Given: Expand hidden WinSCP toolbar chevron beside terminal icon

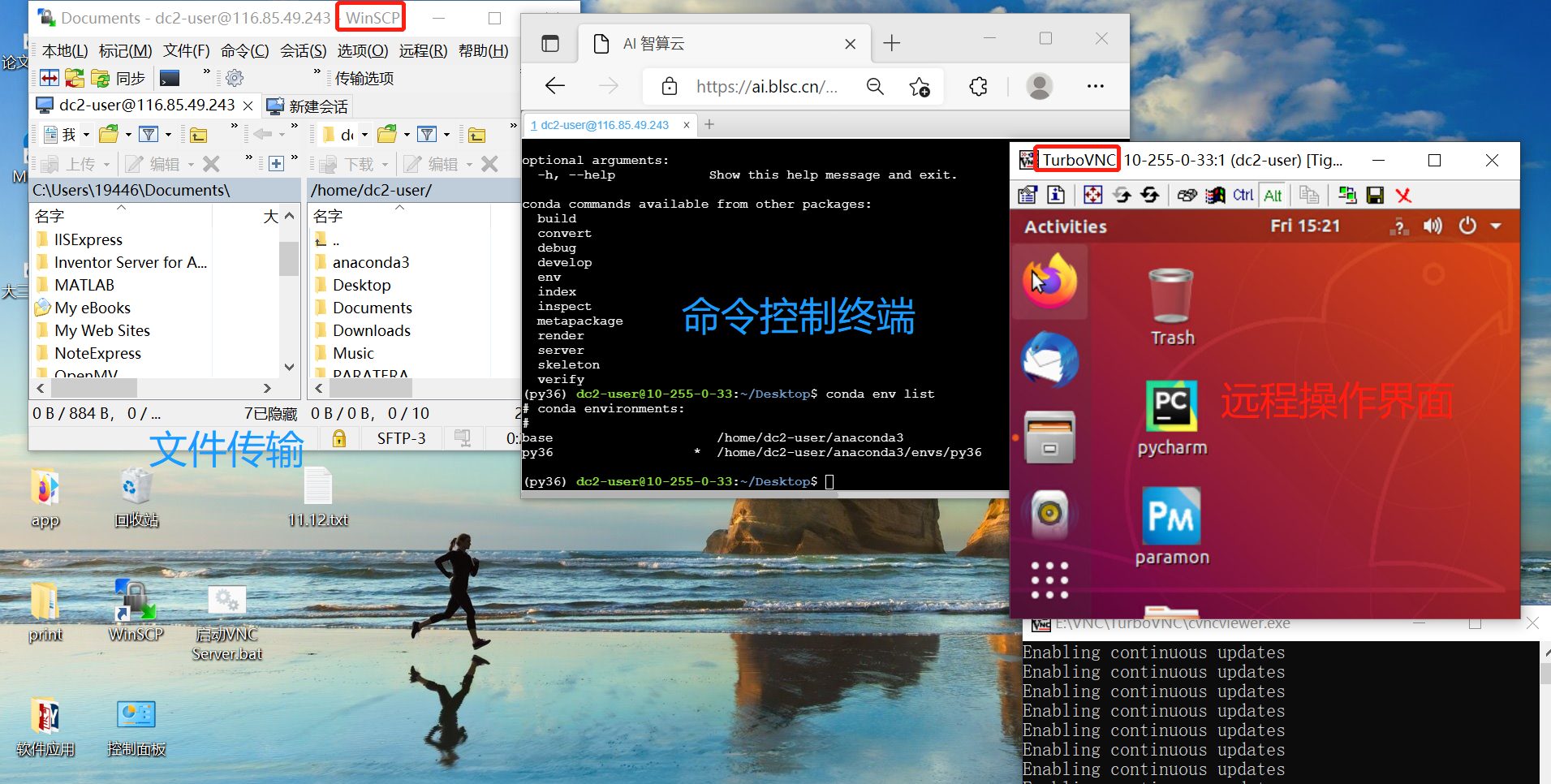Looking at the screenshot, I should pos(206,73).
